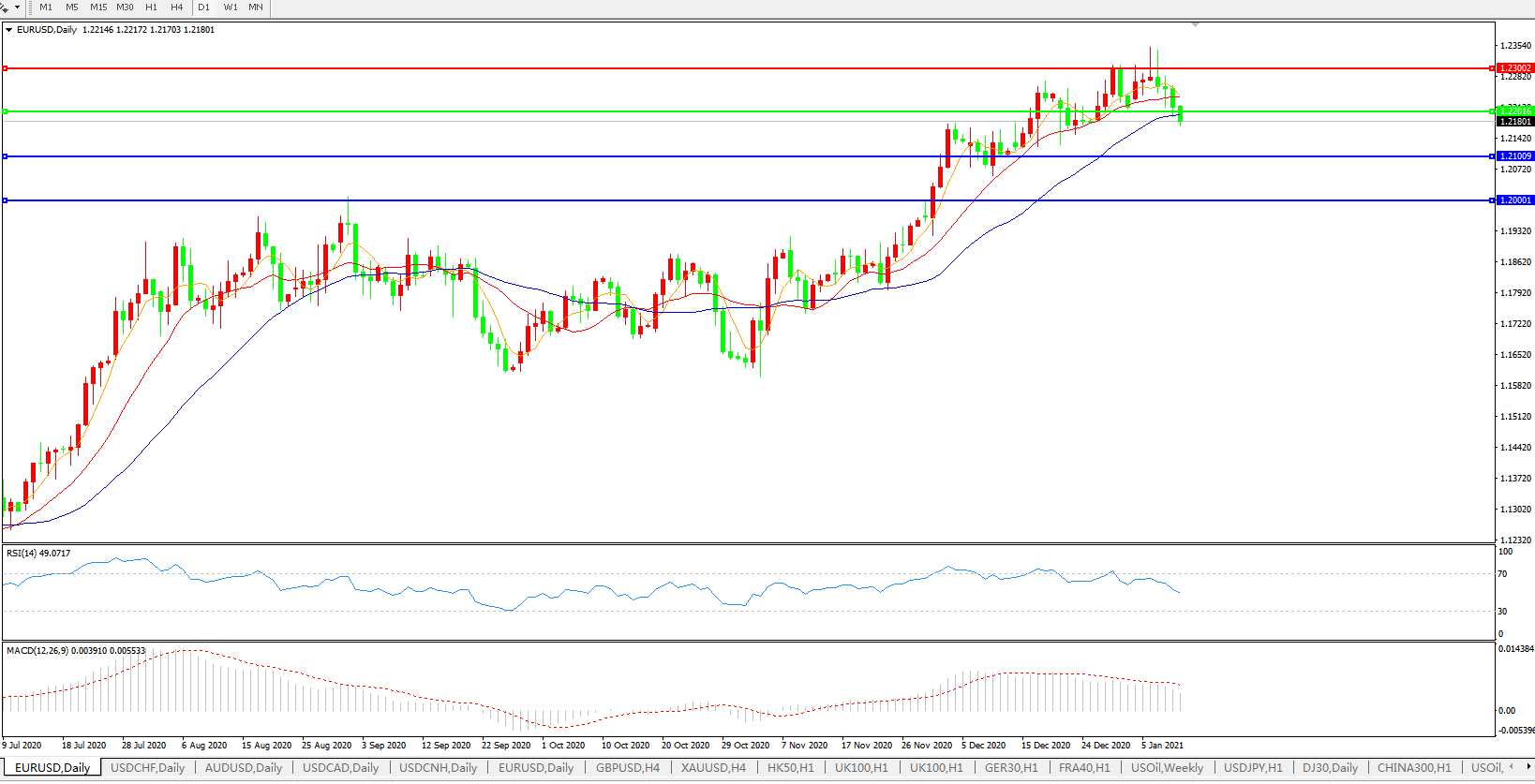Screen dimensions: 1535x784
Task: Open the drawing tools dropdown arrow
Action: pyautogui.click(x=17, y=7)
